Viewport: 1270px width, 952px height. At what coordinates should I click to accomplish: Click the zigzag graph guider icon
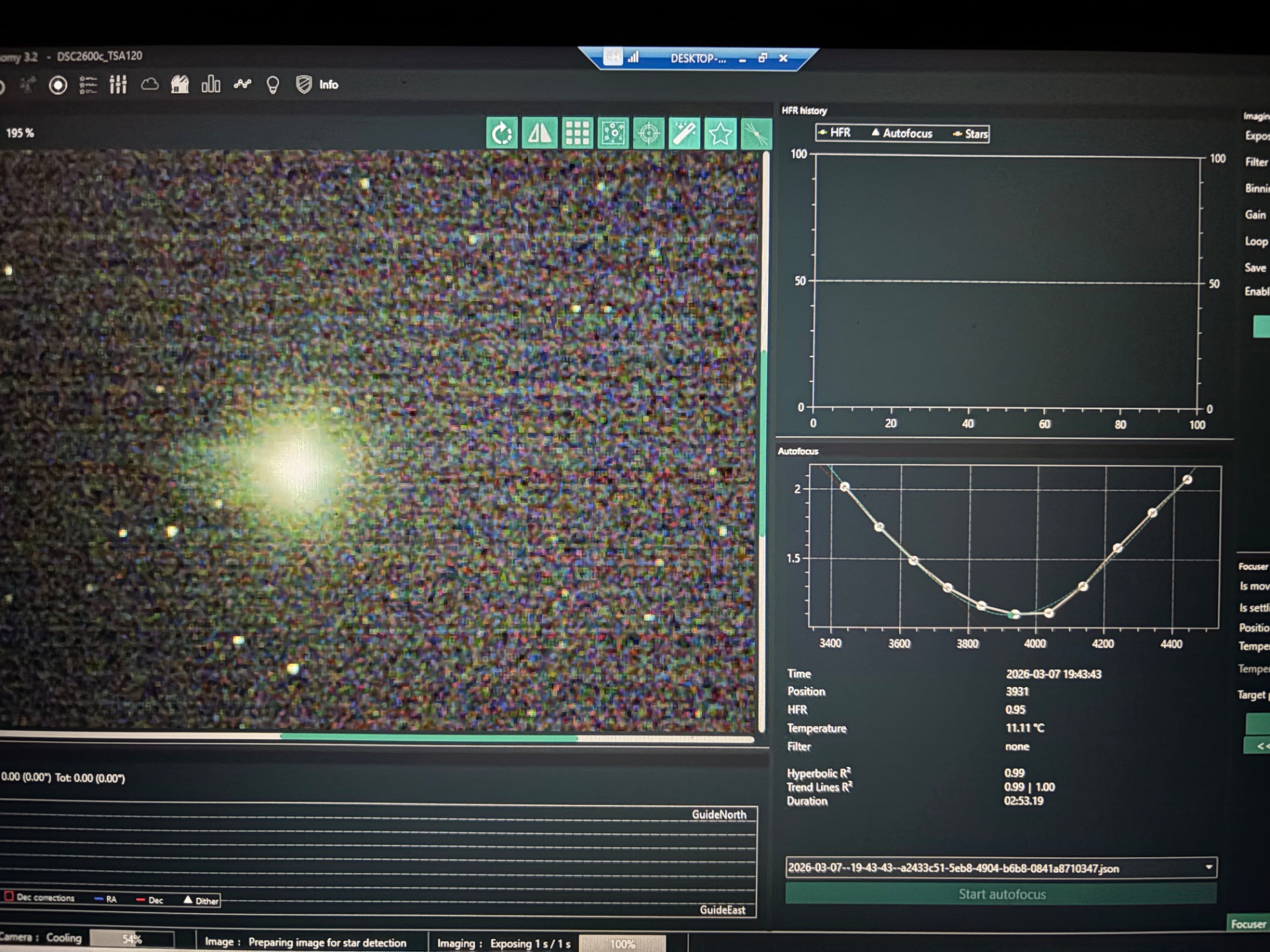242,84
